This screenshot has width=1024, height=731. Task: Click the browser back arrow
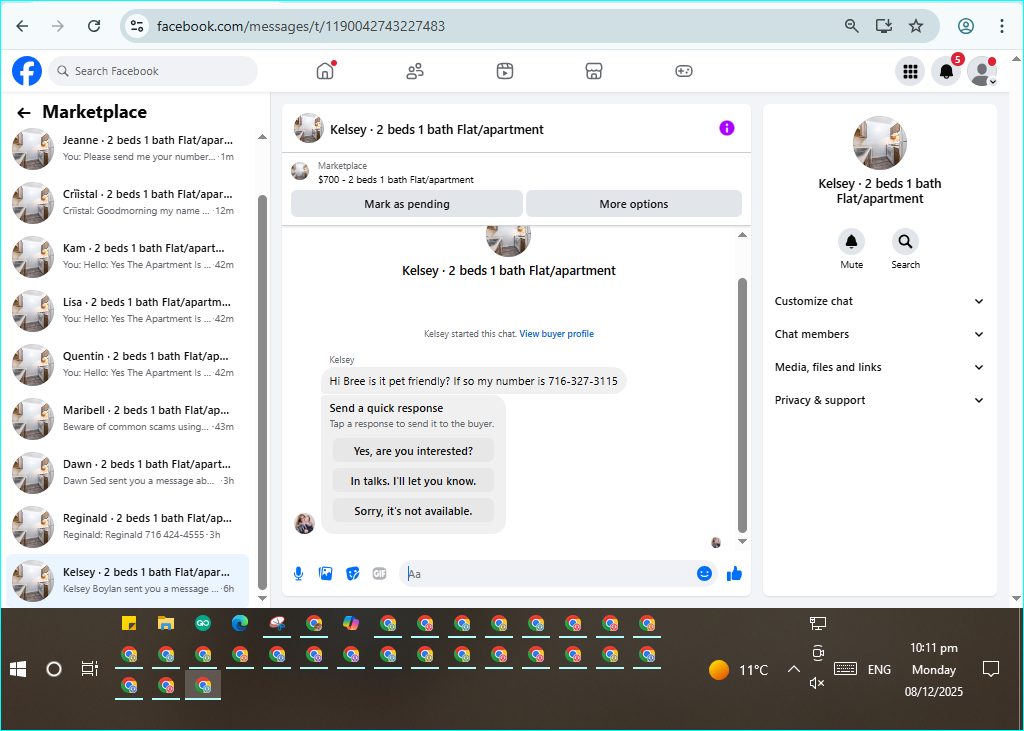22,26
